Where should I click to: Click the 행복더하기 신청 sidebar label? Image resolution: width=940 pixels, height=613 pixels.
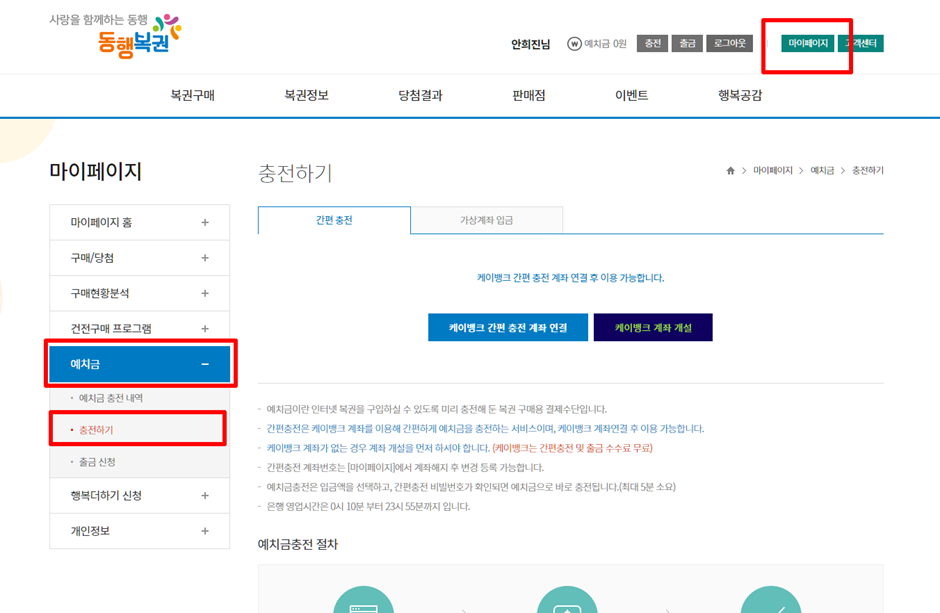pos(106,496)
